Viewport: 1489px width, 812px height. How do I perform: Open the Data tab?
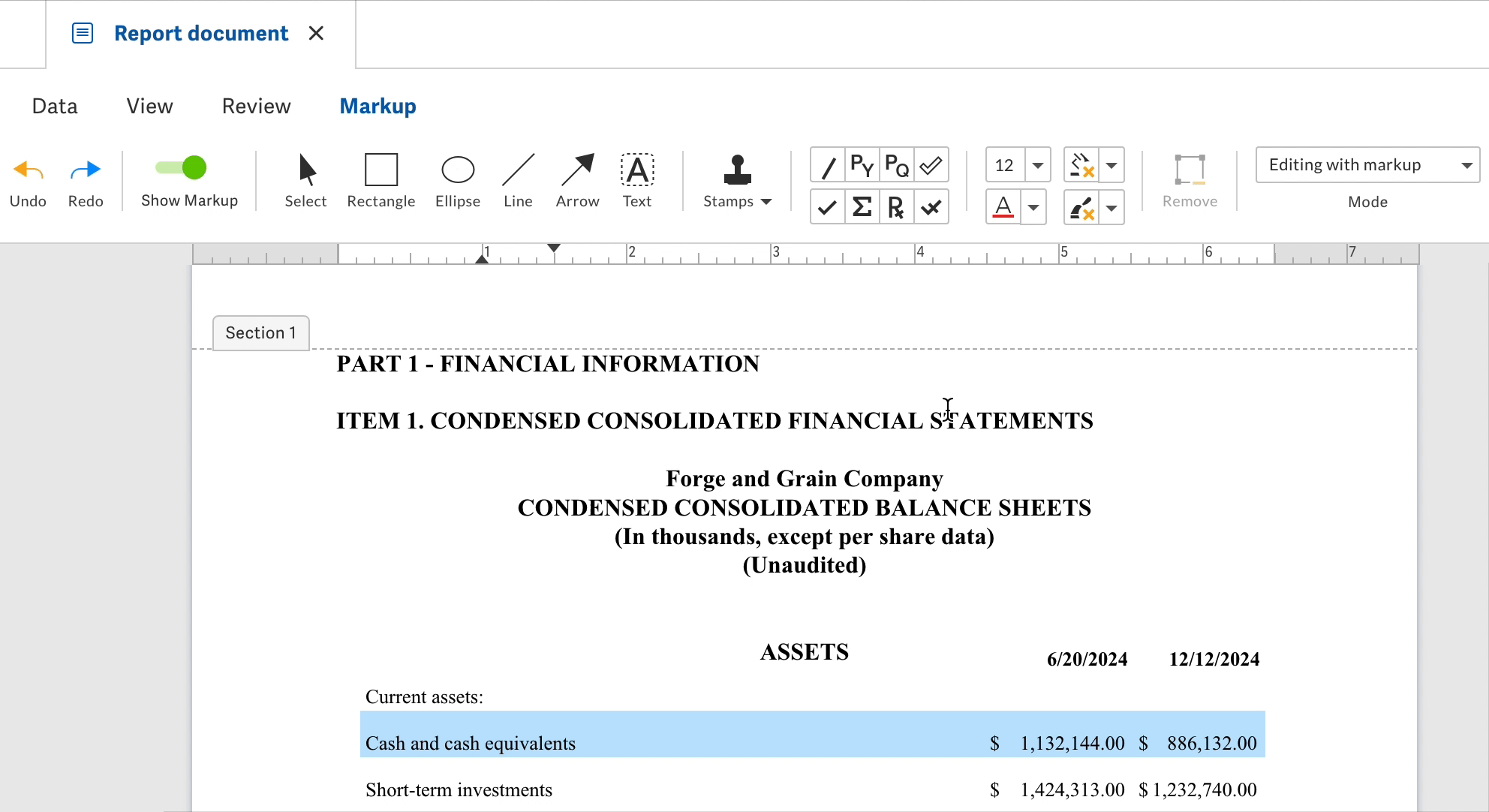[54, 106]
